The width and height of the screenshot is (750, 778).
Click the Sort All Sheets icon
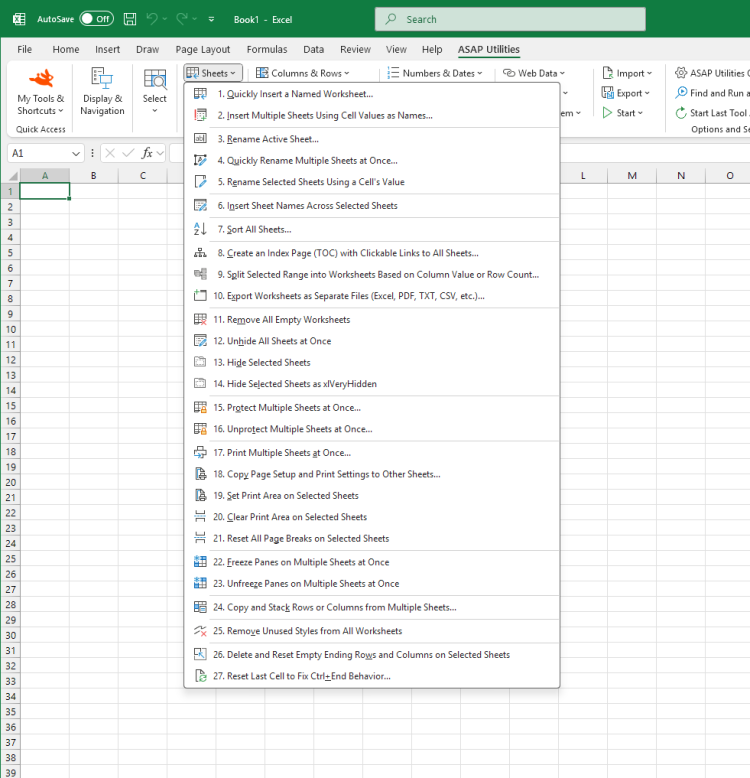(x=200, y=229)
